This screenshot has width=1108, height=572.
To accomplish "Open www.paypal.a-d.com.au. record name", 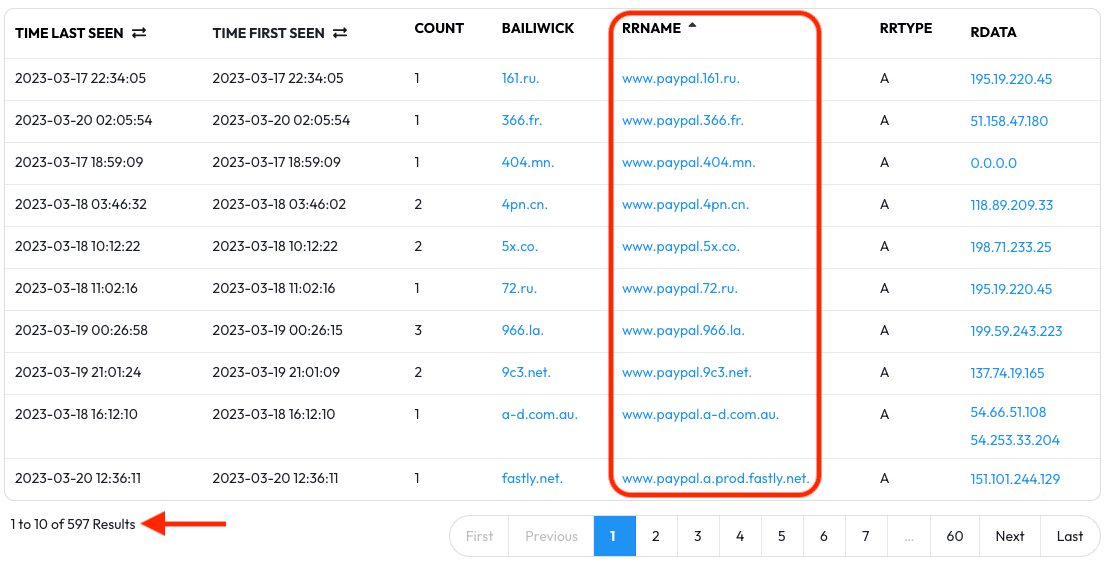I will [x=700, y=414].
